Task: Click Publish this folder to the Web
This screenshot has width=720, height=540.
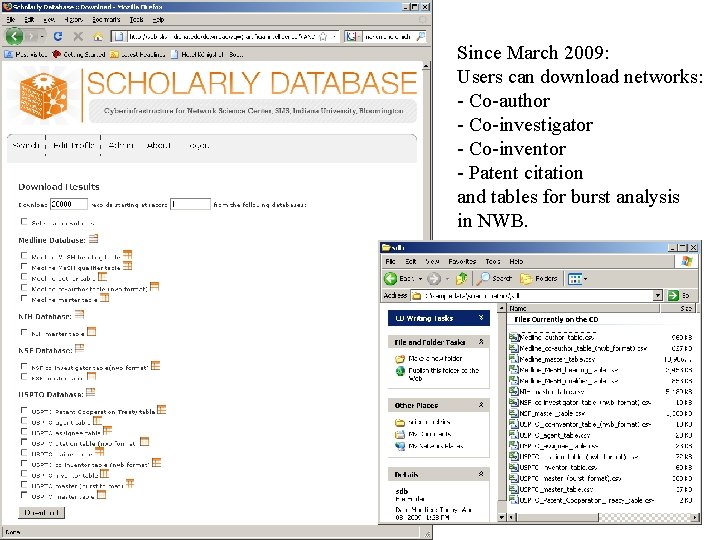Action: coord(444,374)
